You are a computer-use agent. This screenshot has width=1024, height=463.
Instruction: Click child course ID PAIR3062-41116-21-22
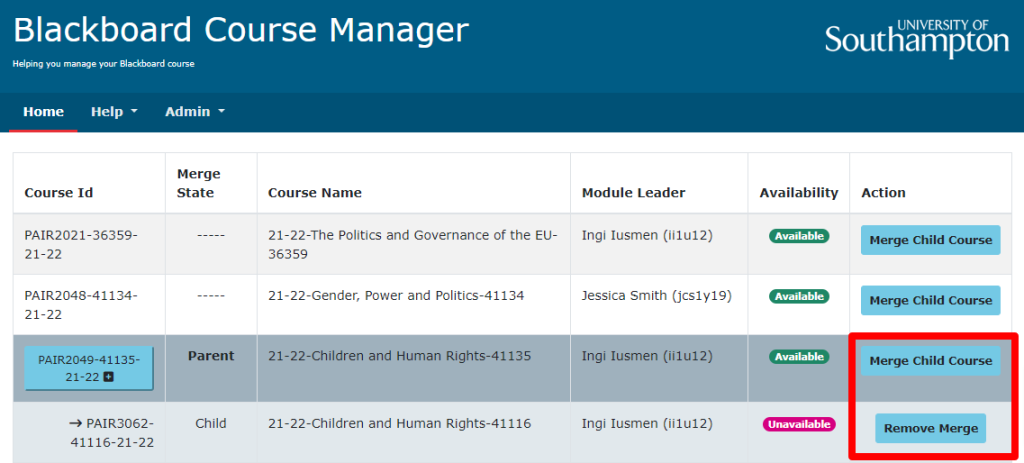tap(111, 433)
